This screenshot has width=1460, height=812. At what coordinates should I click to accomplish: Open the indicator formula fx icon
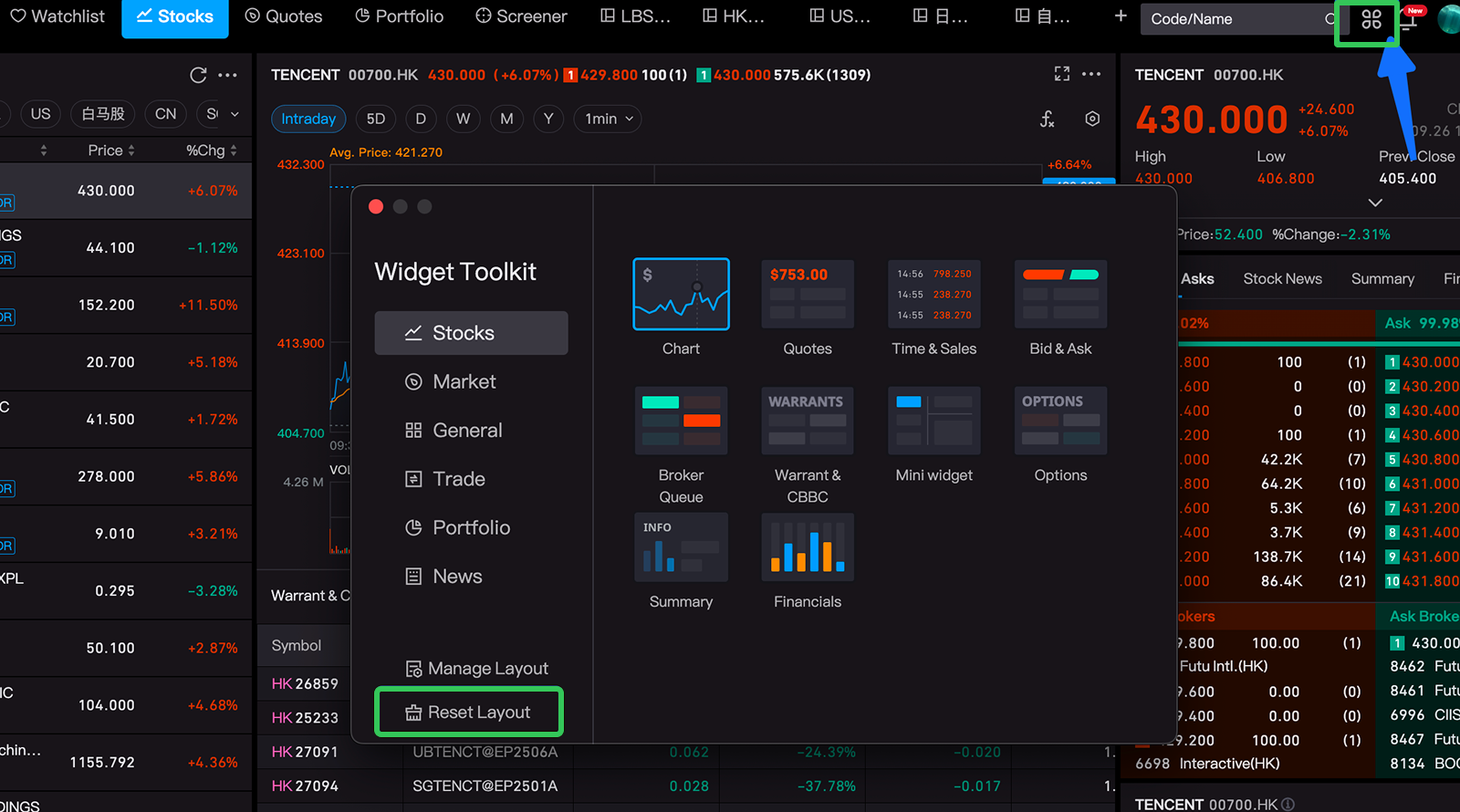click(1047, 119)
